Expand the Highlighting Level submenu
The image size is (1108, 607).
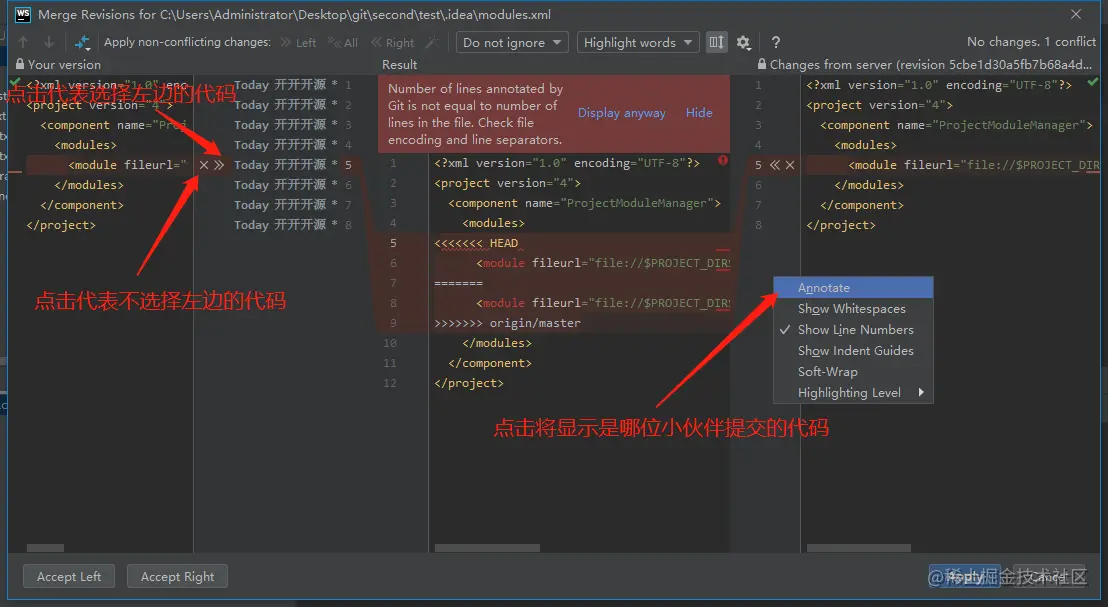pyautogui.click(x=853, y=392)
